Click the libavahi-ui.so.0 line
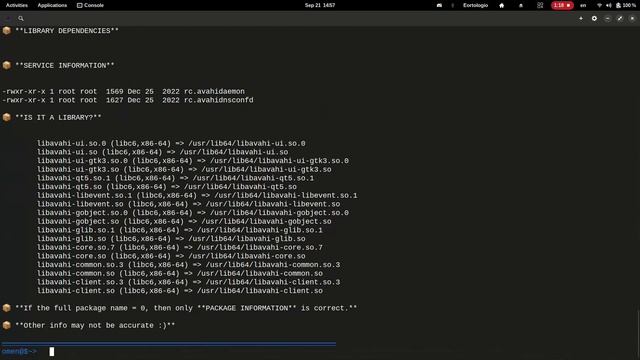 (171, 144)
